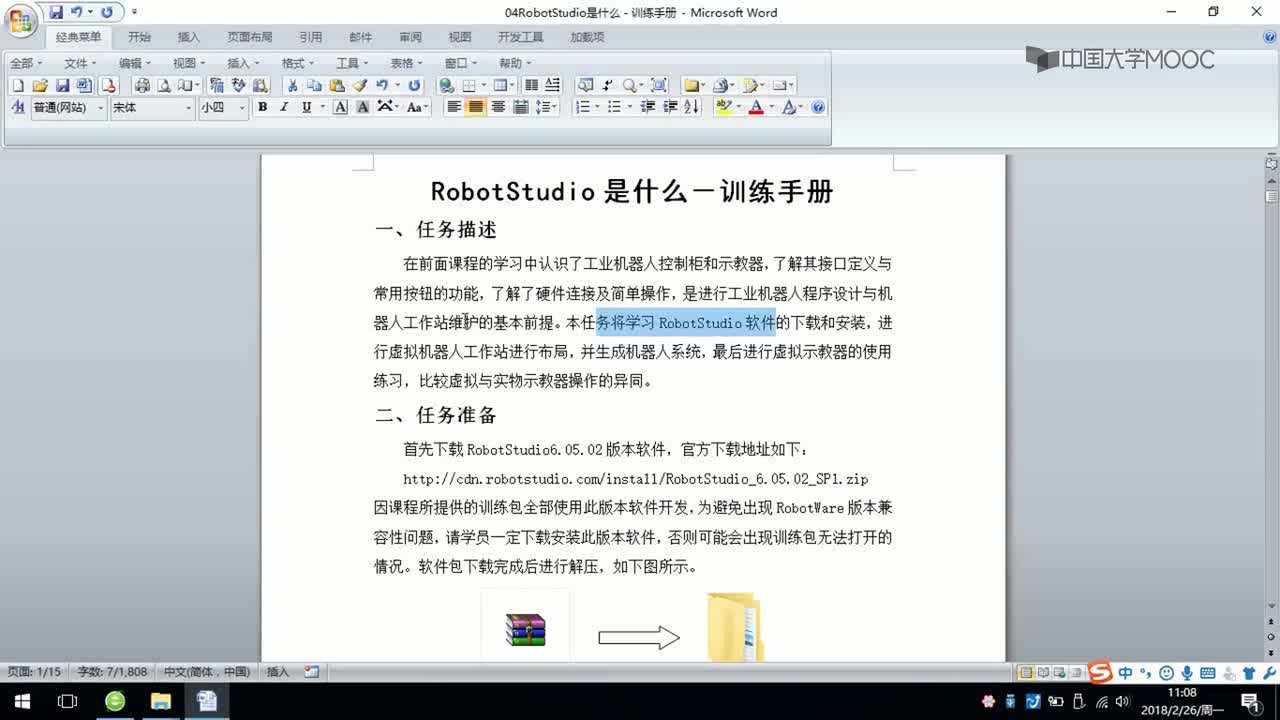Open help with blue question icon
Image resolution: width=1280 pixels, height=720 pixels.
coord(818,107)
